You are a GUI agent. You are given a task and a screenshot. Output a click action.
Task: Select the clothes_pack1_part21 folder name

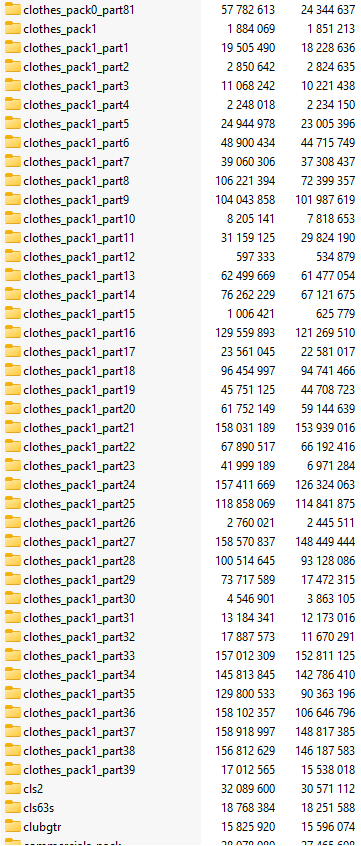point(79,428)
